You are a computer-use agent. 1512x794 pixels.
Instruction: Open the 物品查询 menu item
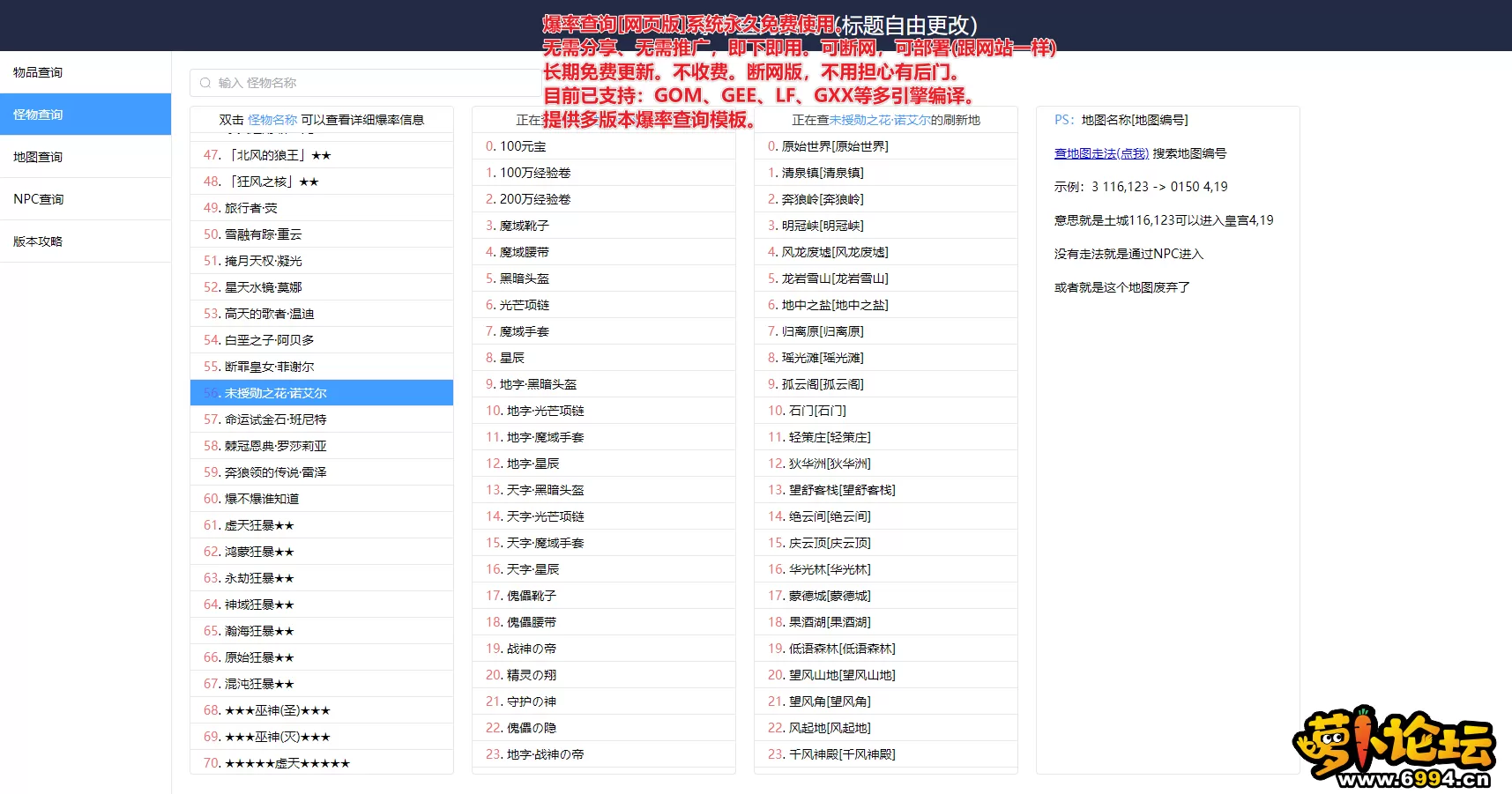click(86, 72)
